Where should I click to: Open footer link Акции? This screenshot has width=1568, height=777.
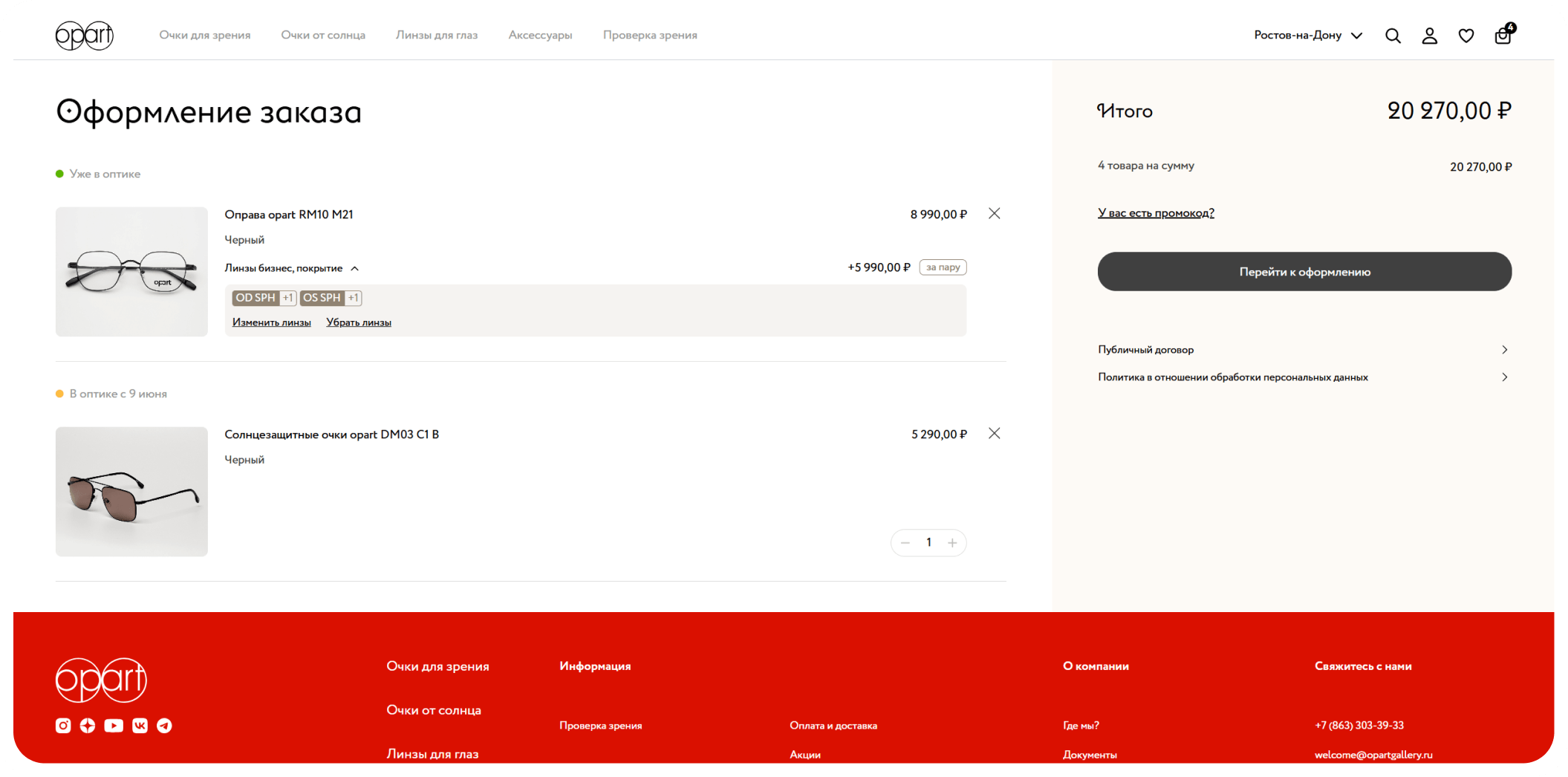(x=805, y=755)
